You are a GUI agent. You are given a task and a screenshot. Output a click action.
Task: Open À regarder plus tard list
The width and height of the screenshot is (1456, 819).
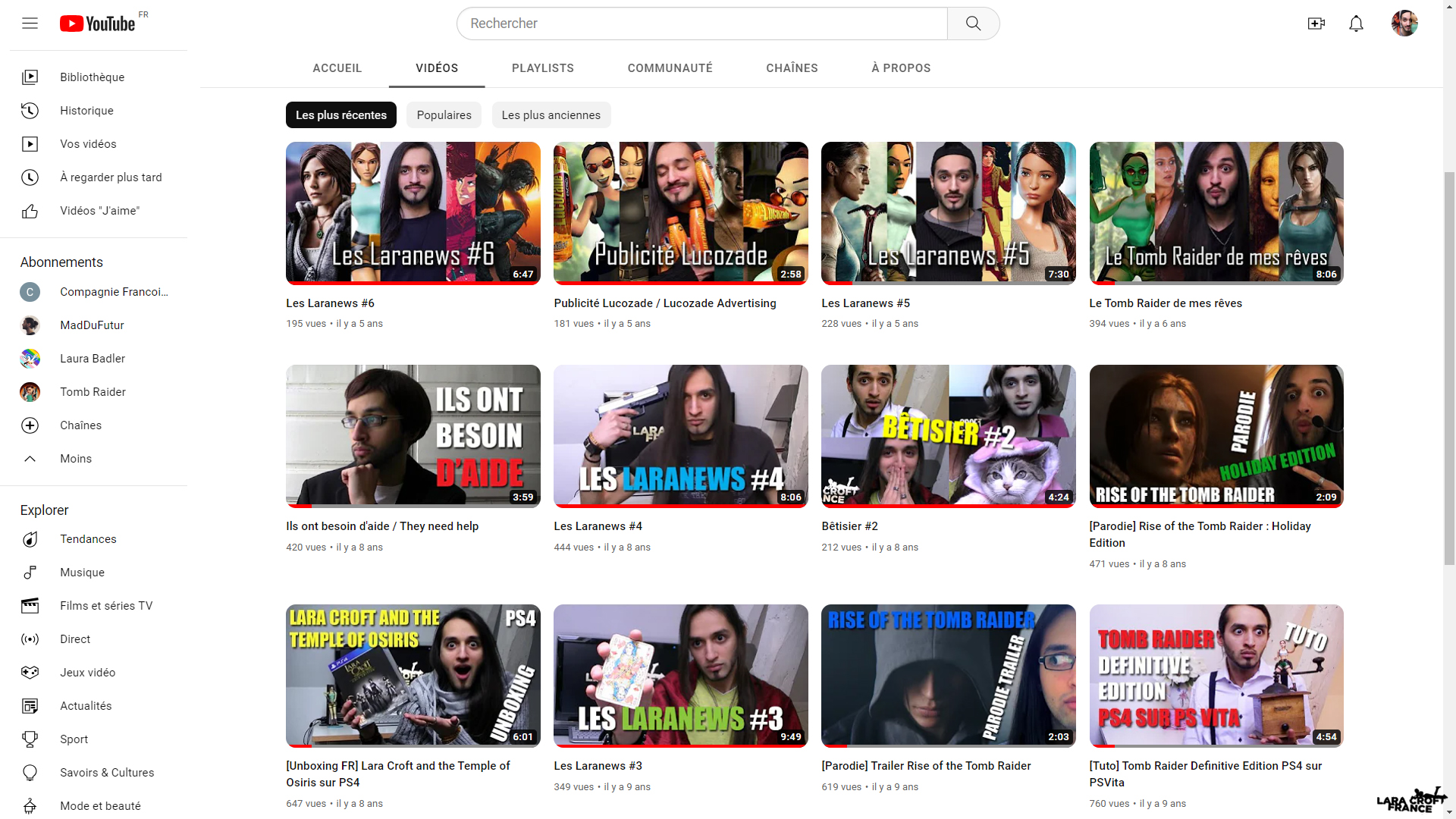111,177
